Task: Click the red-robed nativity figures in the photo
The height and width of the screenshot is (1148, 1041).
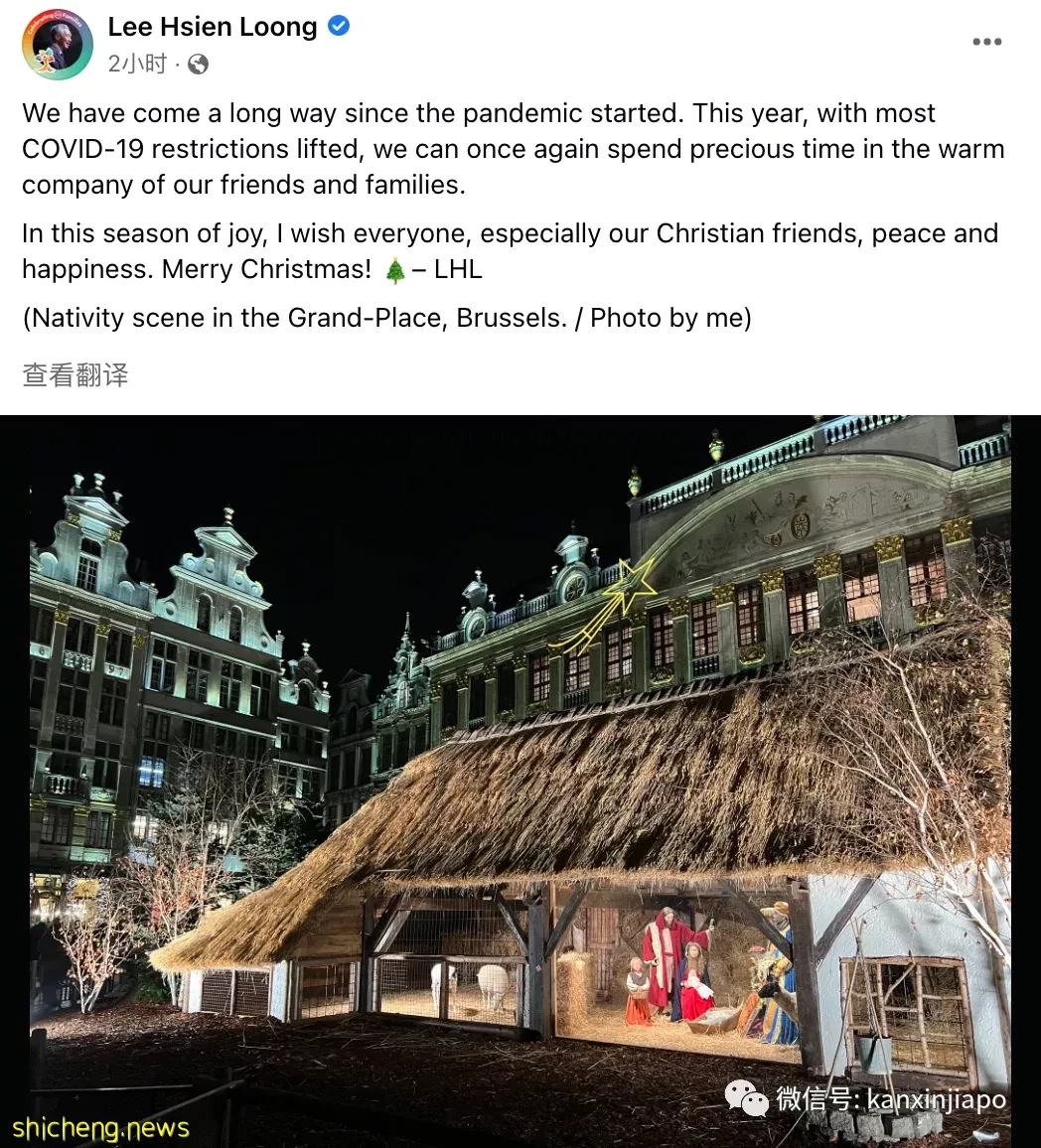Action: tap(669, 965)
